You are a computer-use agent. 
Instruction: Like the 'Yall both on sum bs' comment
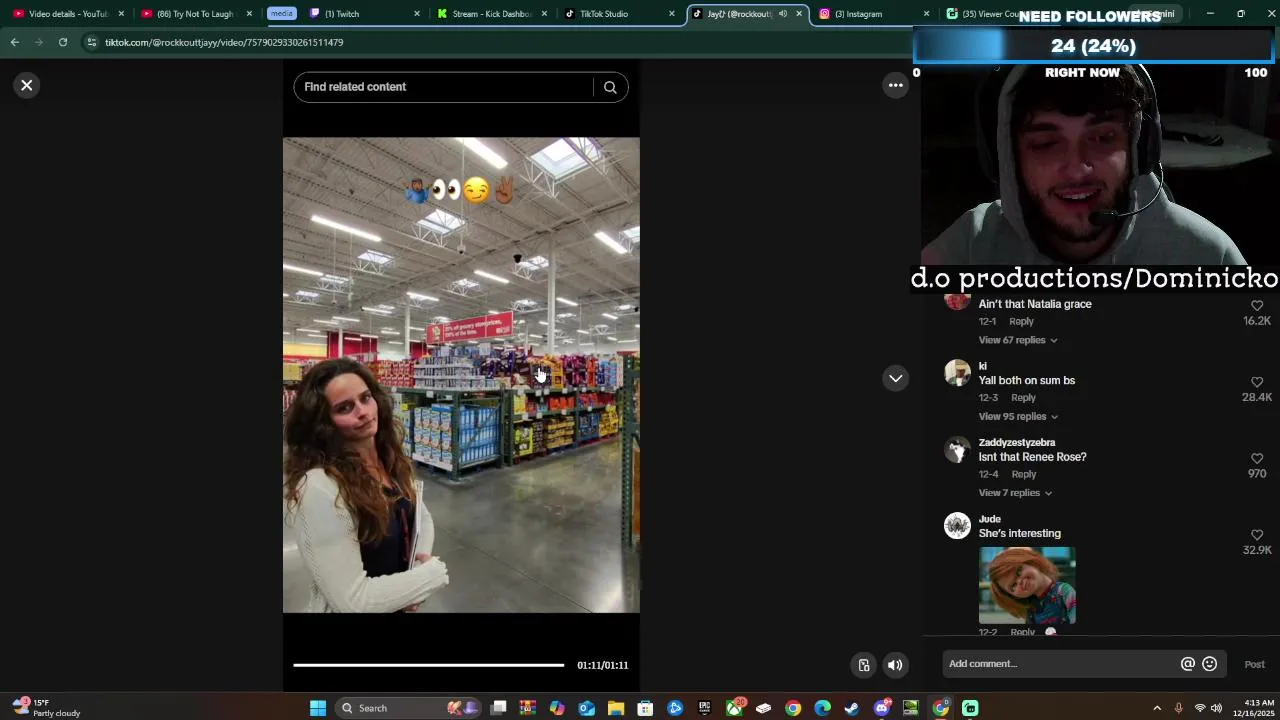(x=1257, y=382)
